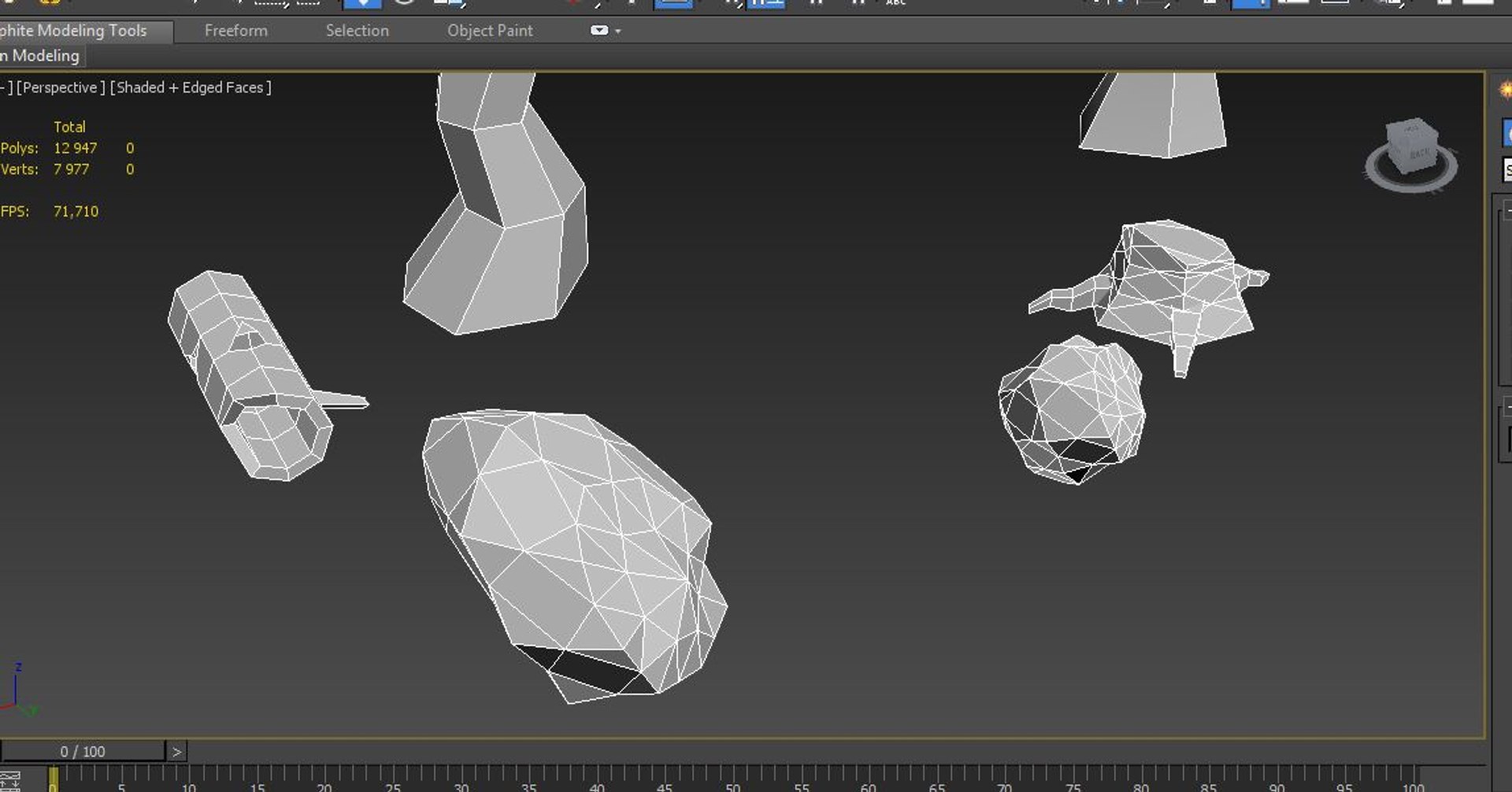Click the yellow frame 0 marker on the track bar
This screenshot has width=1512, height=792.
click(x=53, y=779)
